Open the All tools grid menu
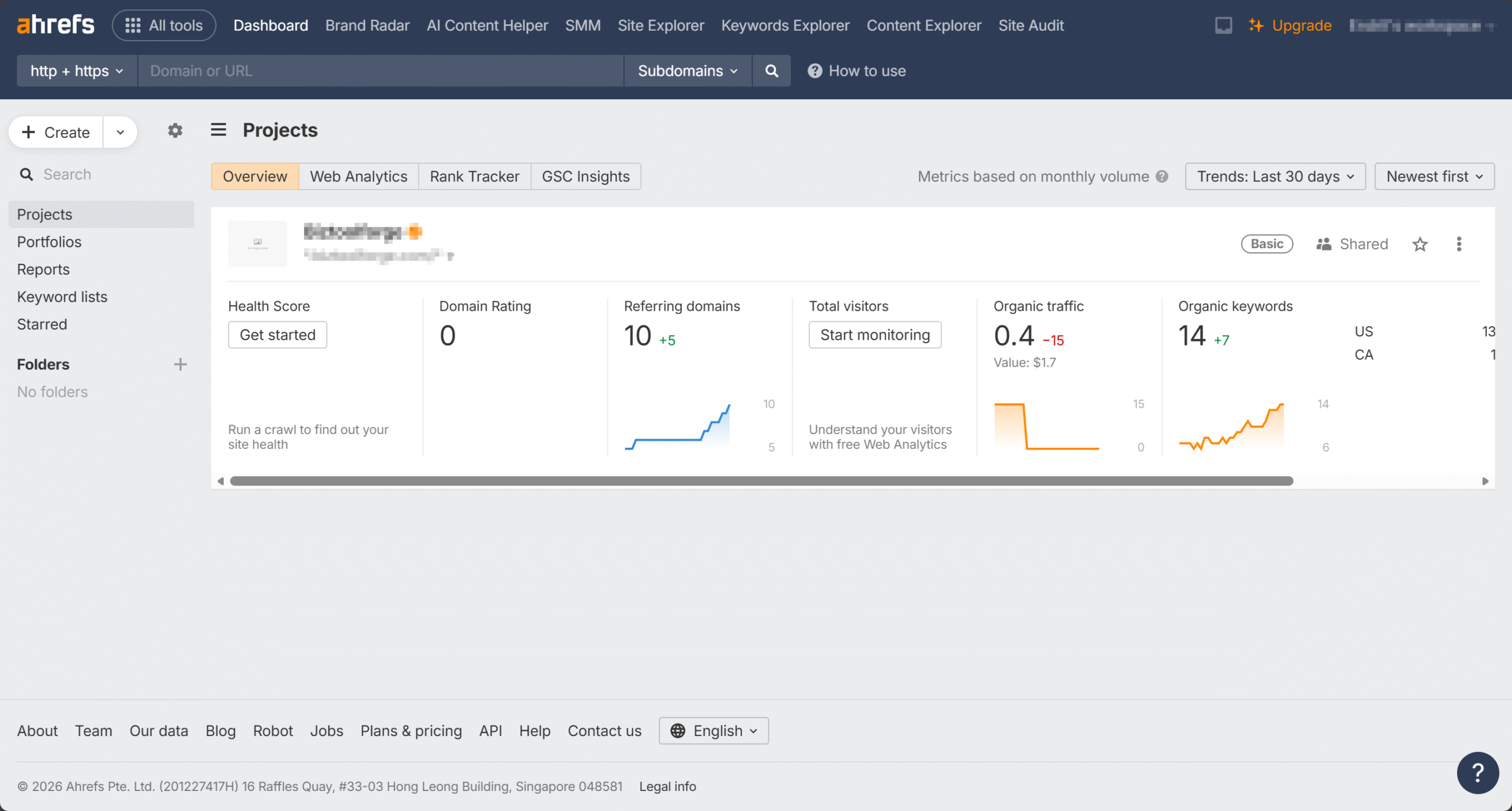The height and width of the screenshot is (811, 1512). point(164,25)
